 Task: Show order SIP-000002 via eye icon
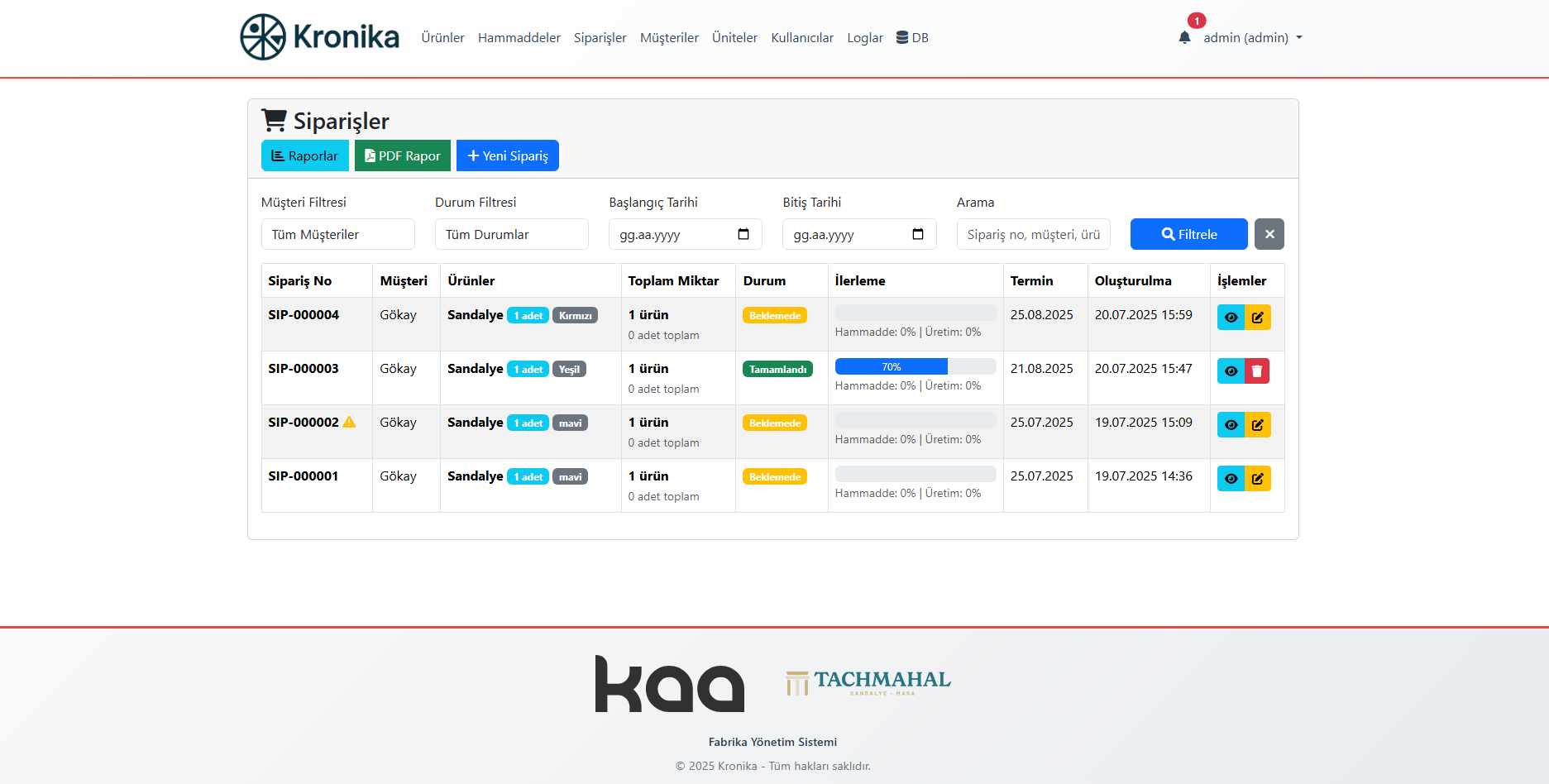pyautogui.click(x=1231, y=425)
